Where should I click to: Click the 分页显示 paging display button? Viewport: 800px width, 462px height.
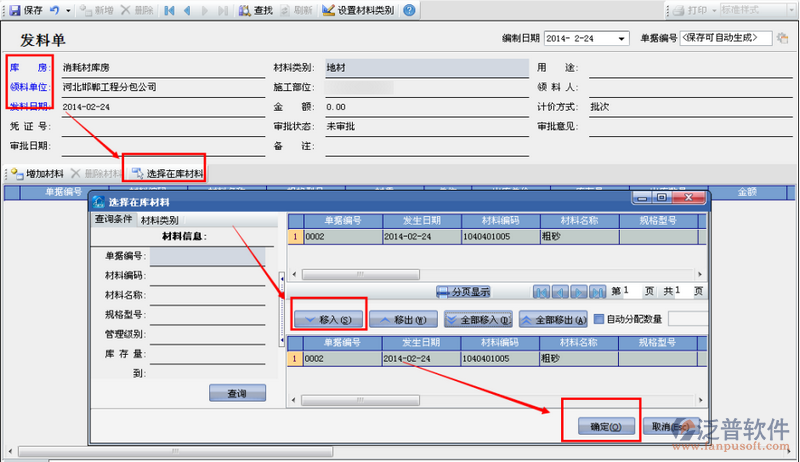click(464, 292)
